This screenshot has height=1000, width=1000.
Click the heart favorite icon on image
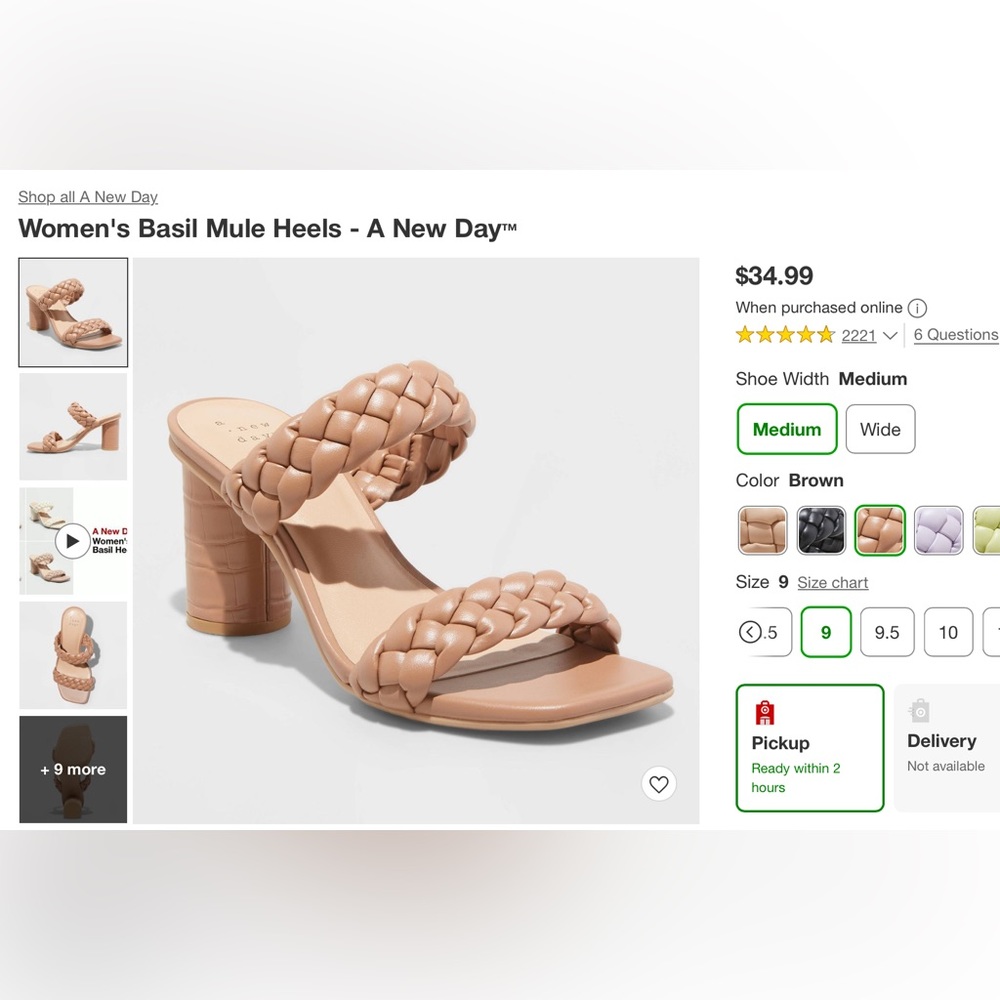click(658, 785)
